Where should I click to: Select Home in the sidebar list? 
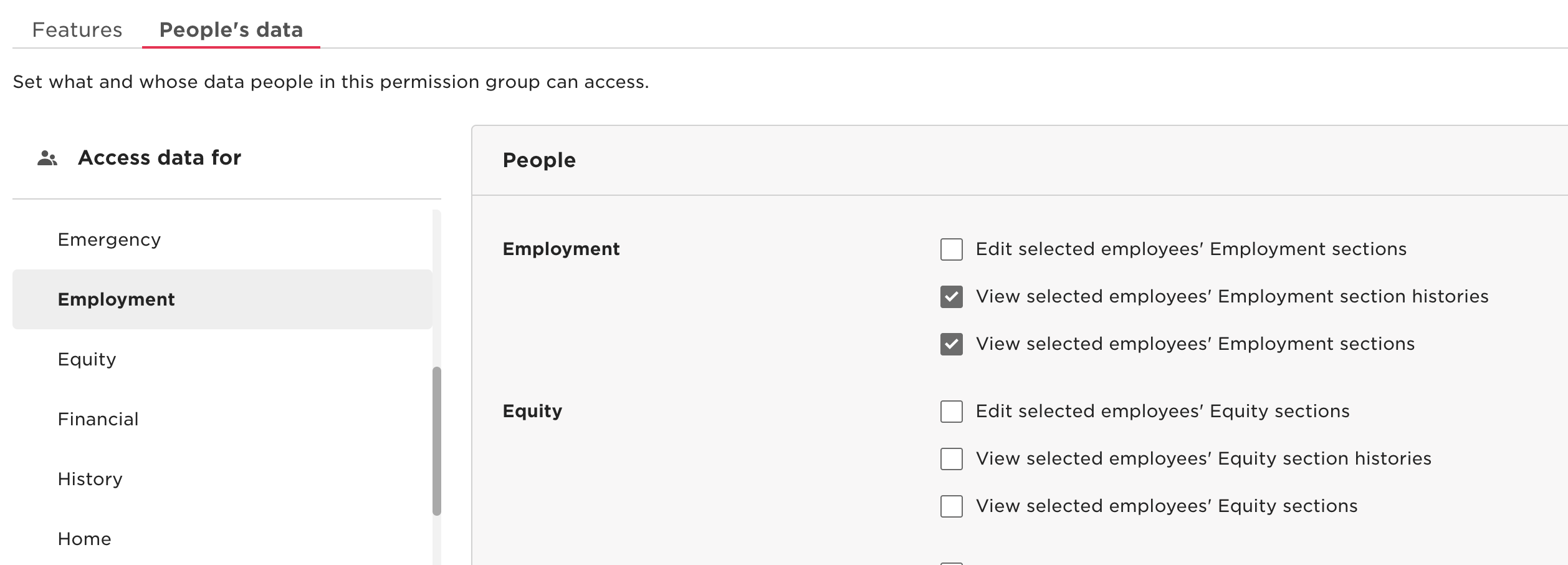[222, 539]
